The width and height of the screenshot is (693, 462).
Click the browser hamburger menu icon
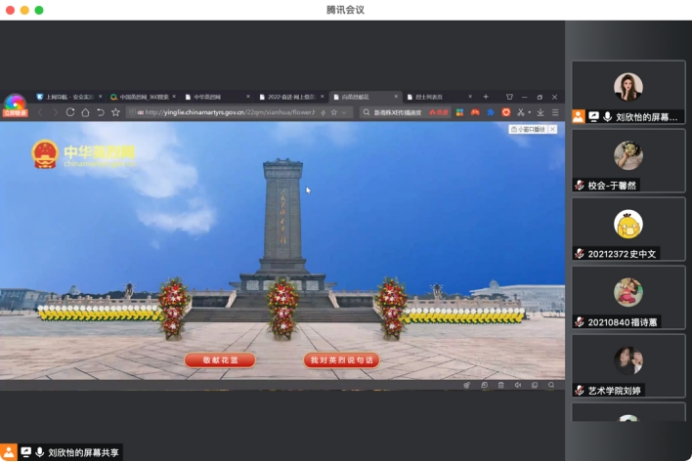click(555, 112)
